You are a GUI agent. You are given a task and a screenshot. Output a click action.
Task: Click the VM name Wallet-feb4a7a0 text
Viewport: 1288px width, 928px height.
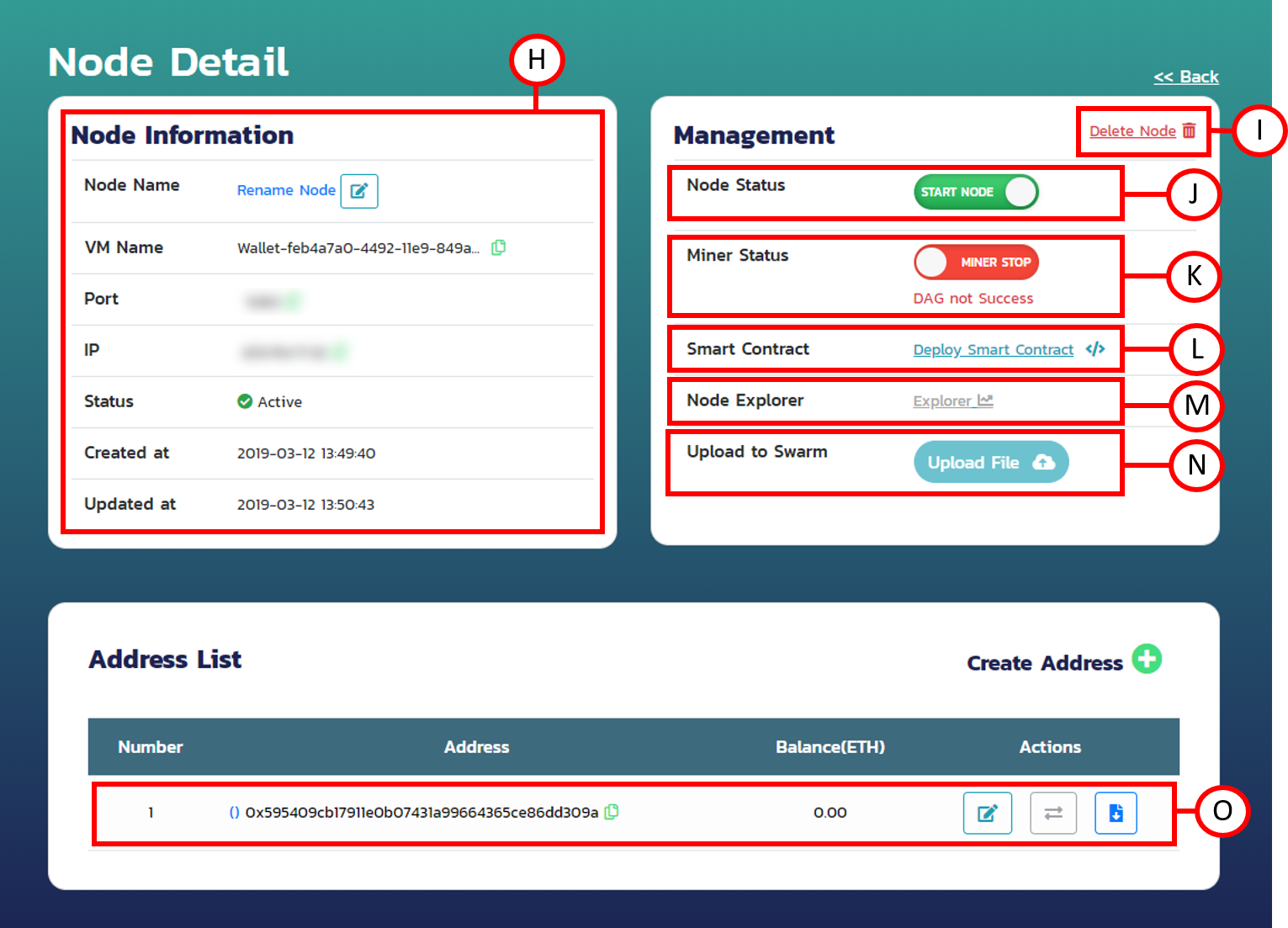(358, 248)
